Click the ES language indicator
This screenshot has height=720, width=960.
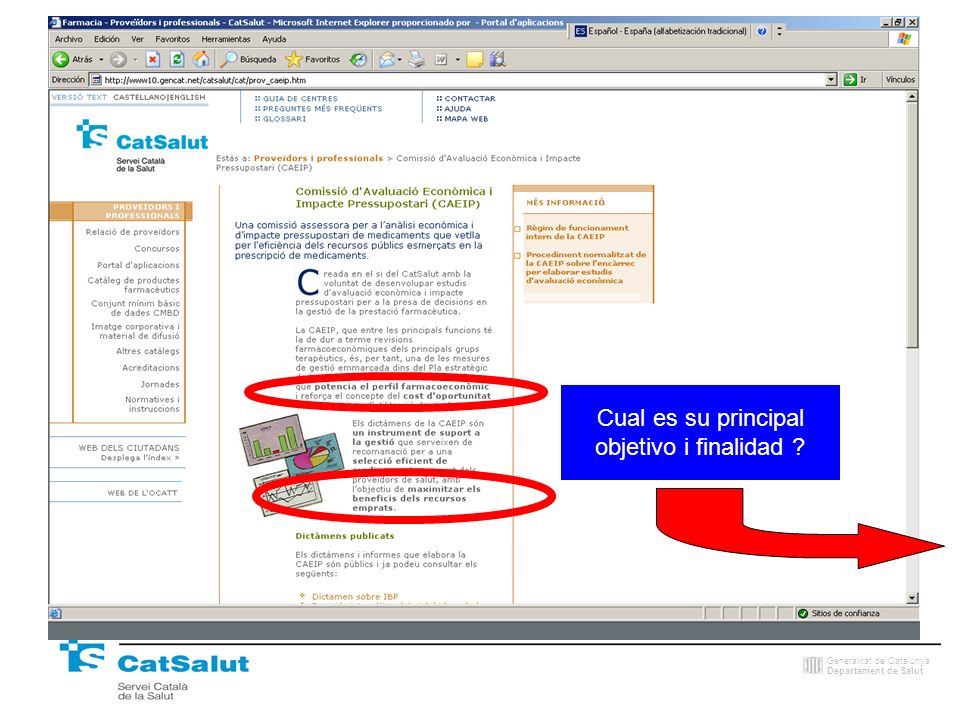pyautogui.click(x=580, y=31)
